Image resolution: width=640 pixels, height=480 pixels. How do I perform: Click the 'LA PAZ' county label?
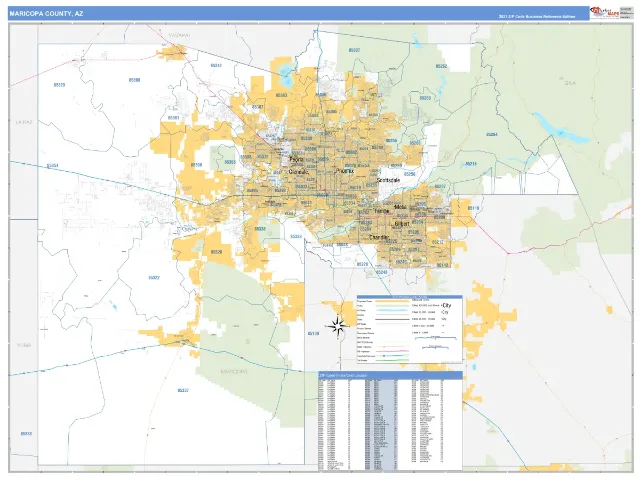[x=24, y=122]
